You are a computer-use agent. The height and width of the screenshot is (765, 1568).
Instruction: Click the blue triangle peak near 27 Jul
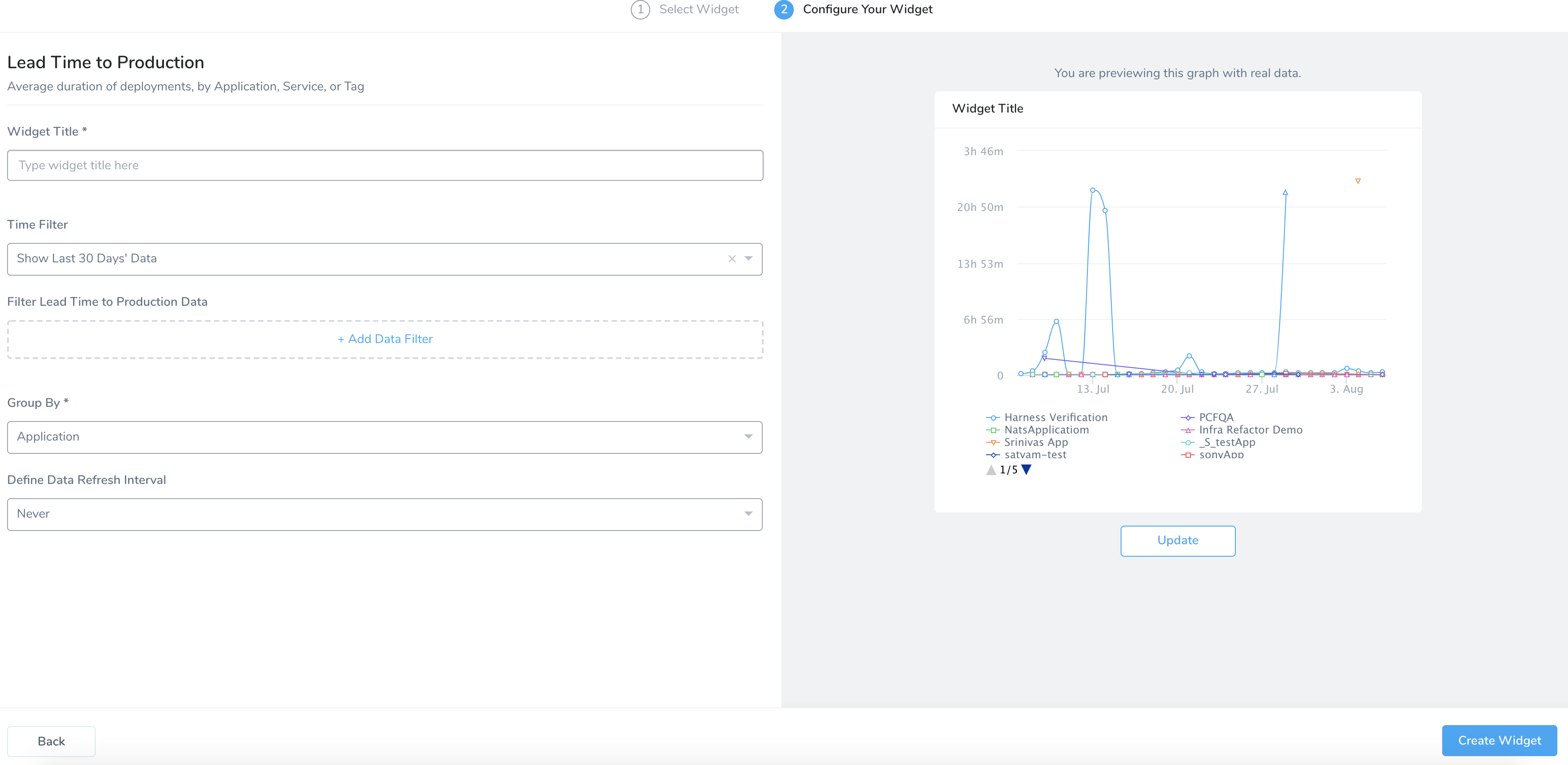[x=1285, y=192]
